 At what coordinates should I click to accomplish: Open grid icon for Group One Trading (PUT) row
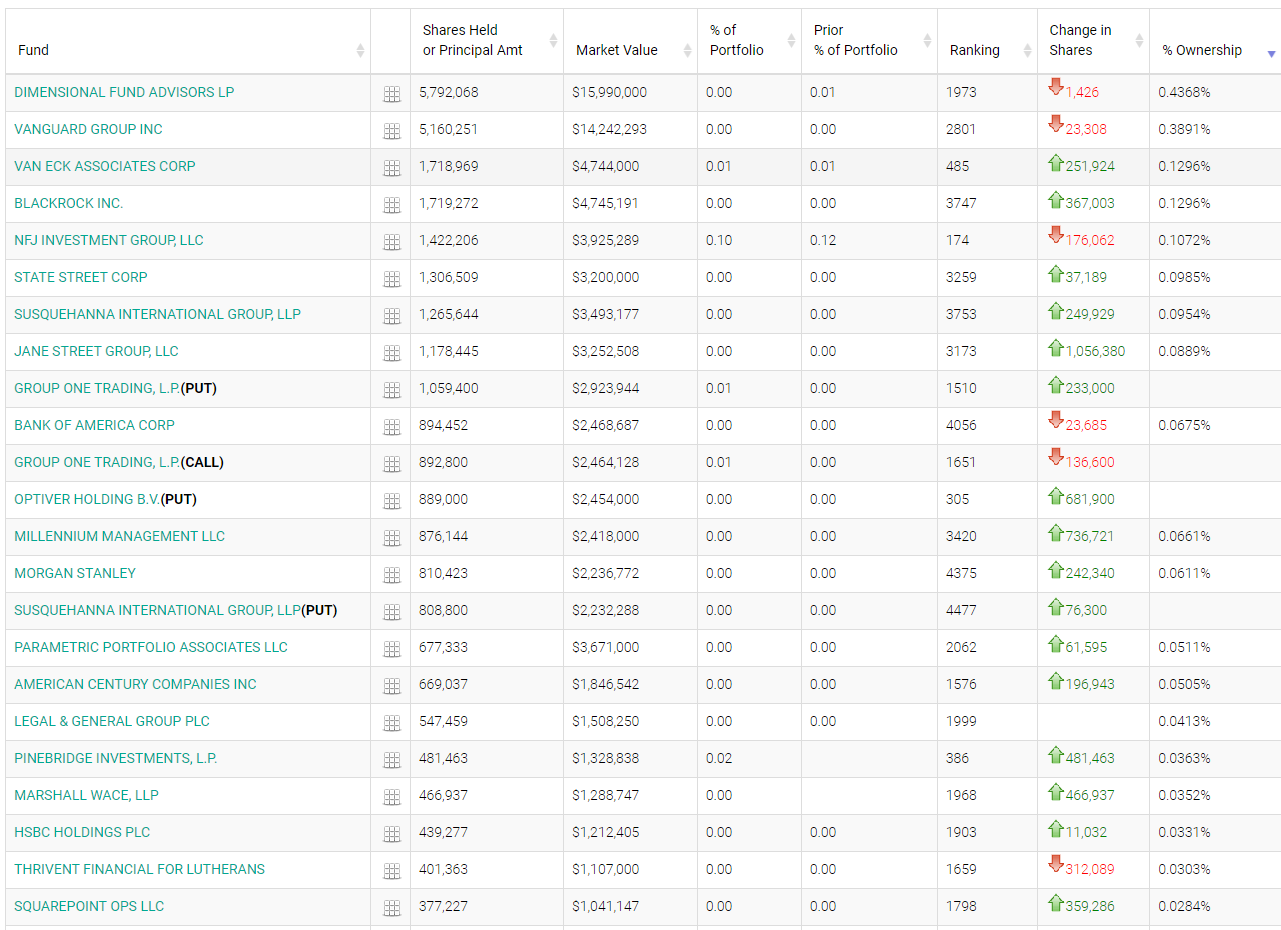pos(391,390)
